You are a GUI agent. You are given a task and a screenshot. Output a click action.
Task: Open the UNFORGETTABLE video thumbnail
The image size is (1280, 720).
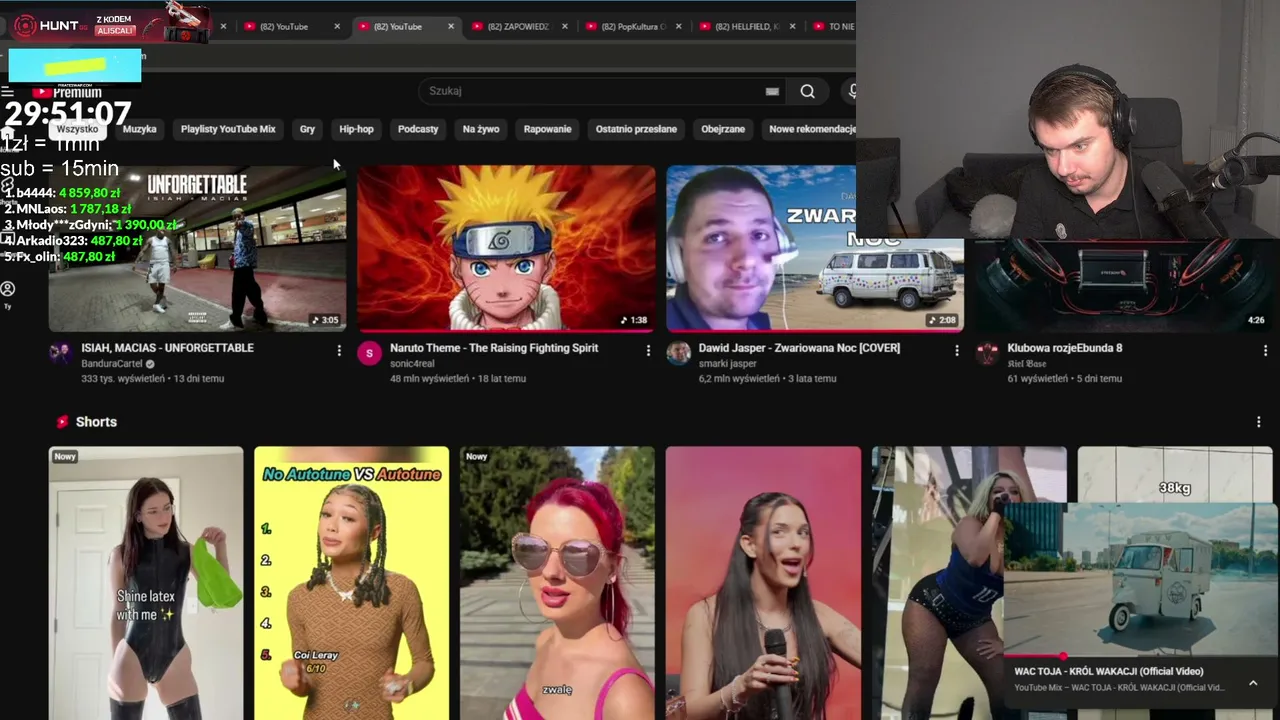pyautogui.click(x=198, y=248)
